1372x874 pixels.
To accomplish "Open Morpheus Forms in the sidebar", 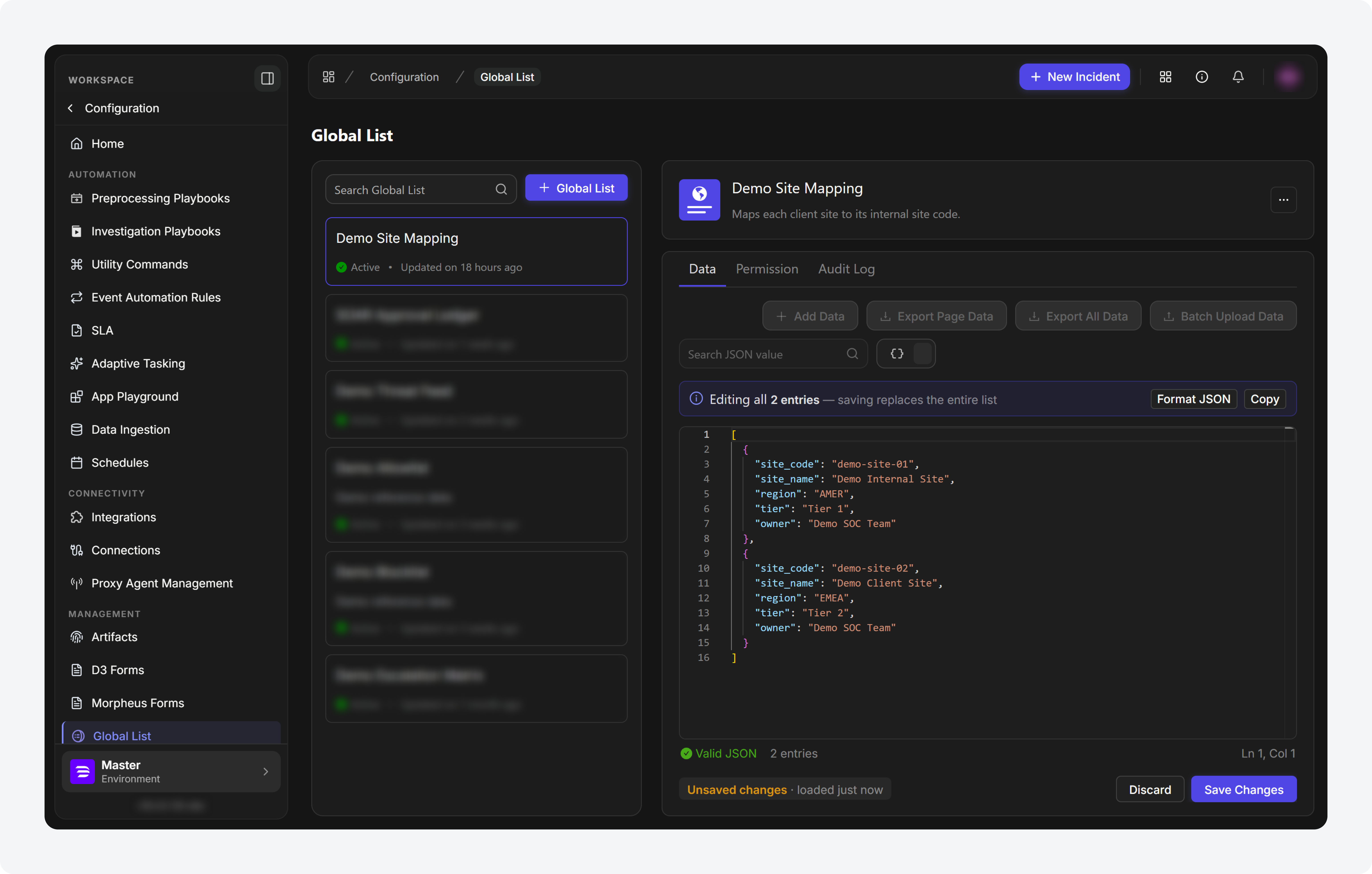I will click(x=171, y=703).
